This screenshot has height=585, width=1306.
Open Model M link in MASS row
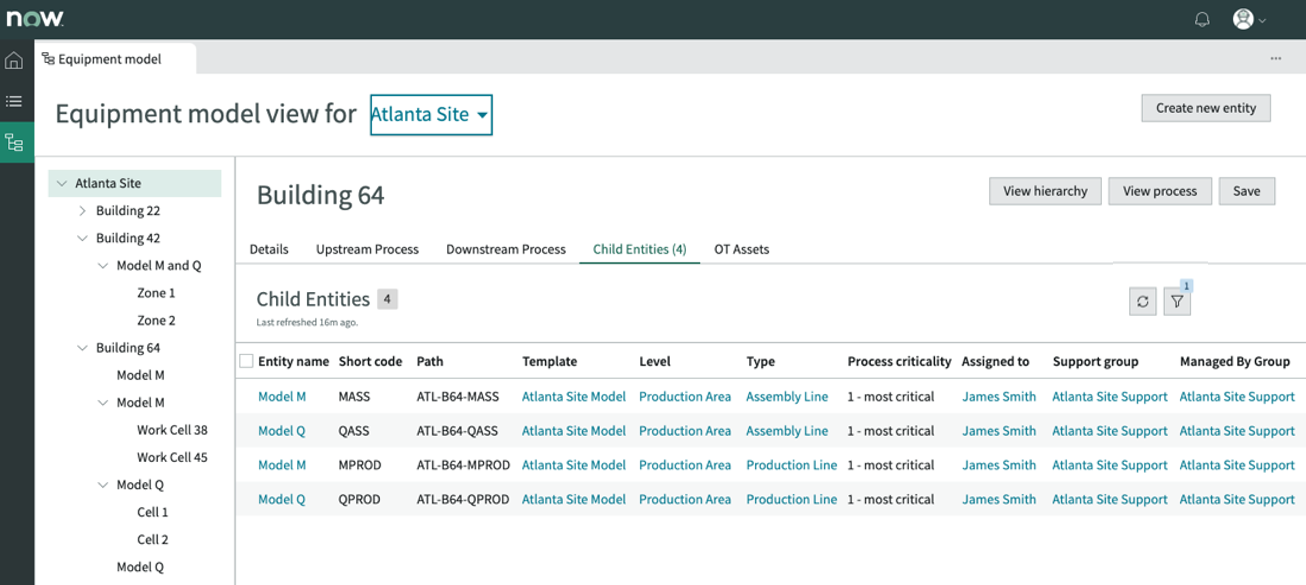282,397
